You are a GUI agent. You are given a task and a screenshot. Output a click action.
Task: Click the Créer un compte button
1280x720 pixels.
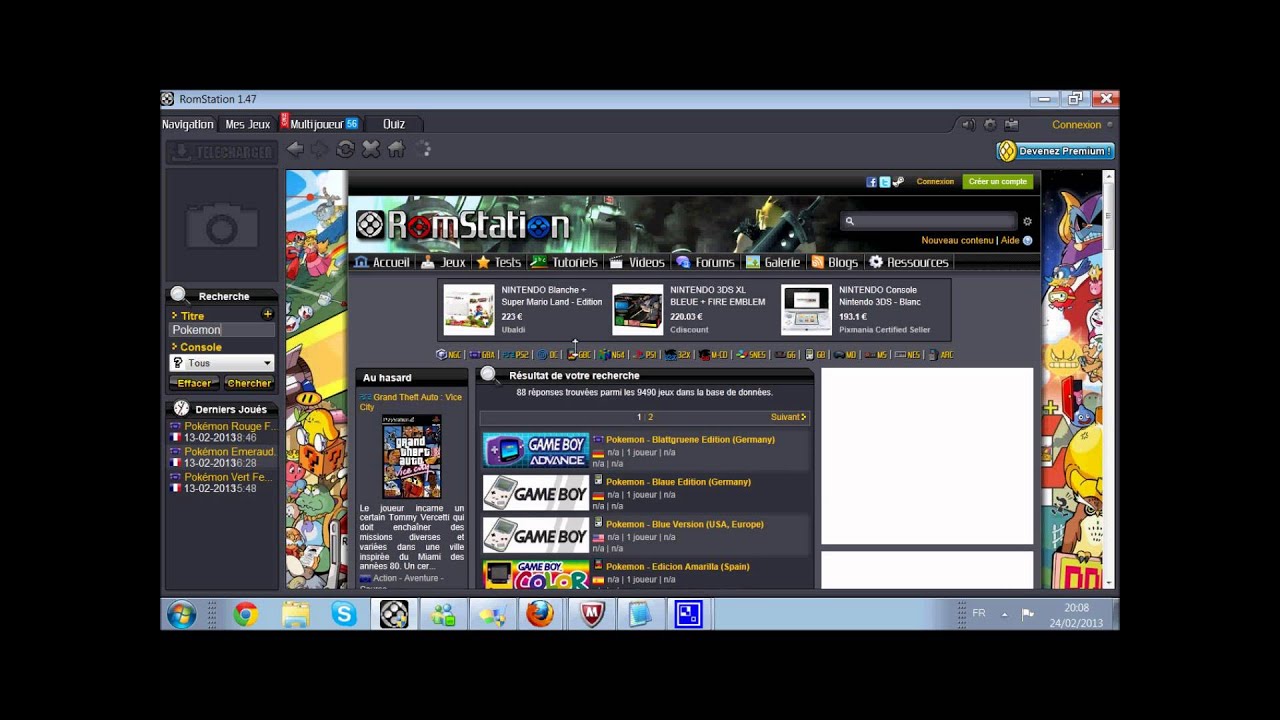coord(997,182)
